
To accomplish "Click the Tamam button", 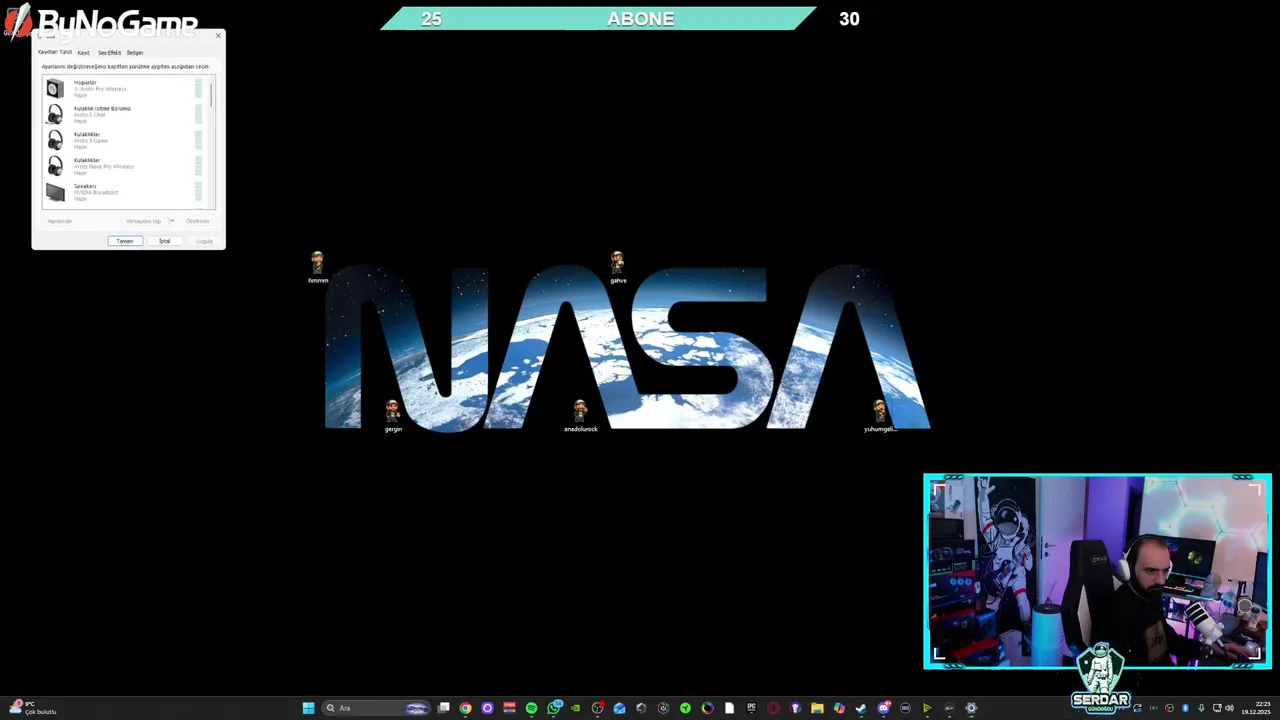I will pos(125,241).
